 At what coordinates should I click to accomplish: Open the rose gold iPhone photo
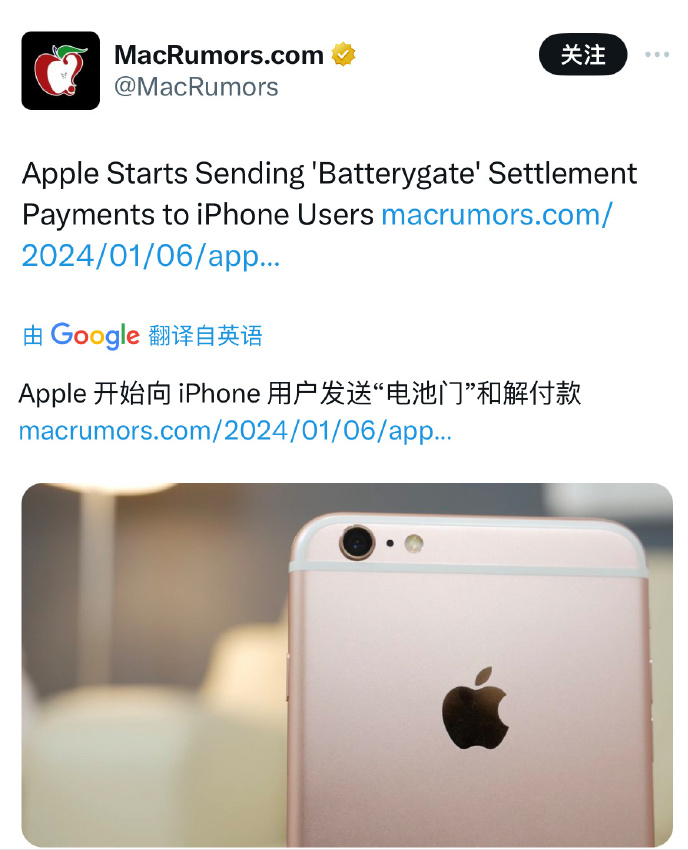pos(347,665)
